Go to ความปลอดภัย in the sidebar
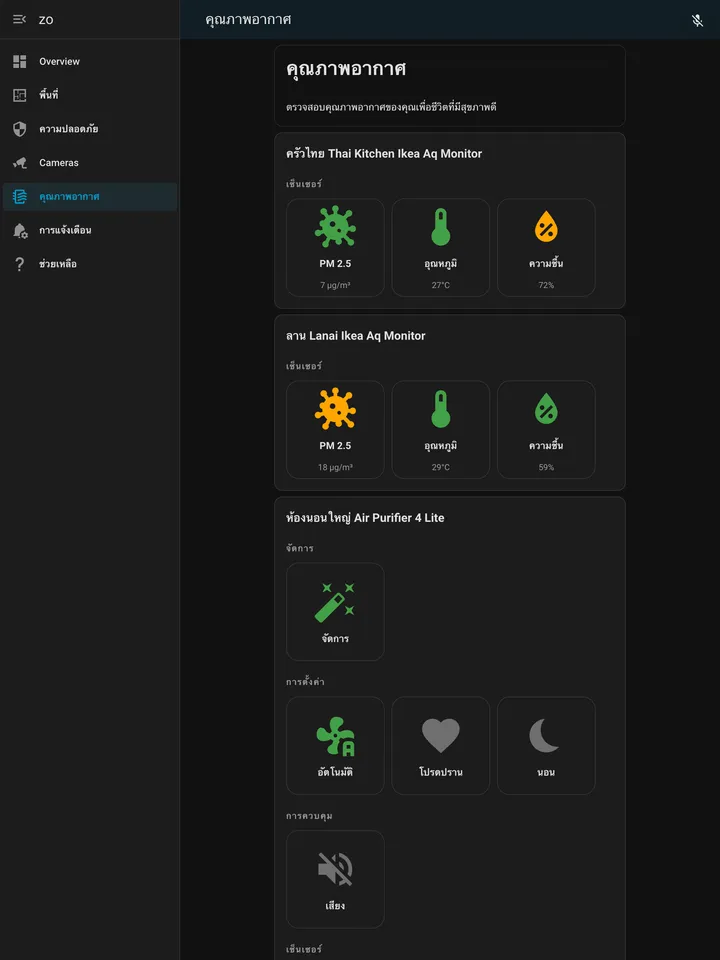 click(x=89, y=129)
